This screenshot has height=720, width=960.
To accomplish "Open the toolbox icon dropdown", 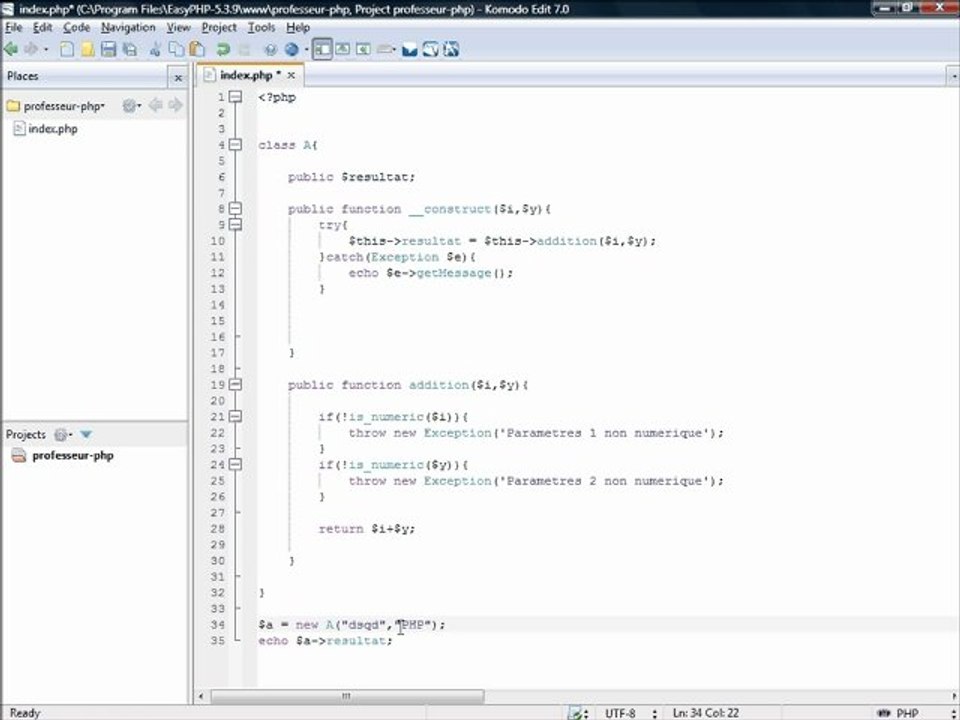I will point(386,49).
